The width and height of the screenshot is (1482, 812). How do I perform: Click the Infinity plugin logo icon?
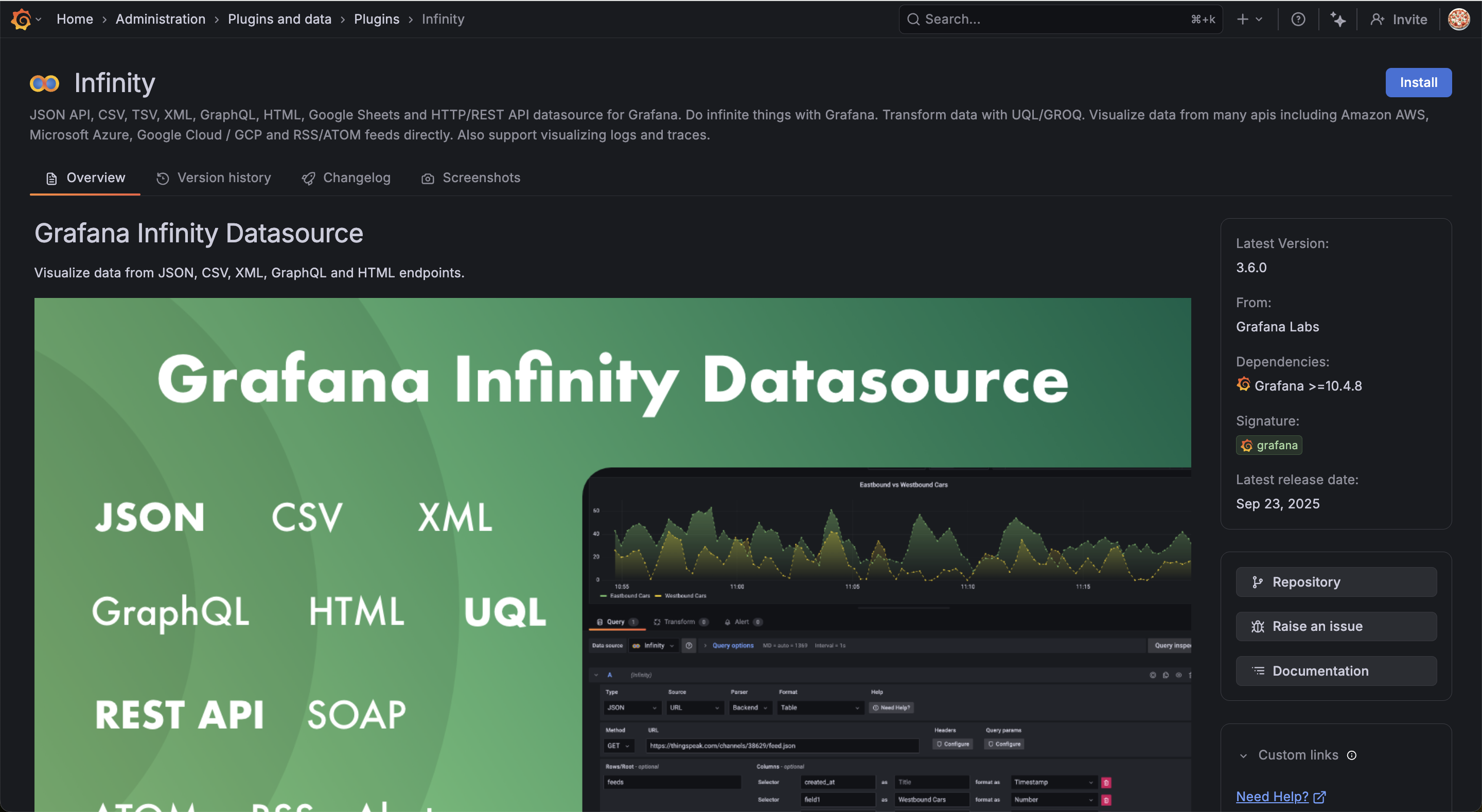(44, 83)
